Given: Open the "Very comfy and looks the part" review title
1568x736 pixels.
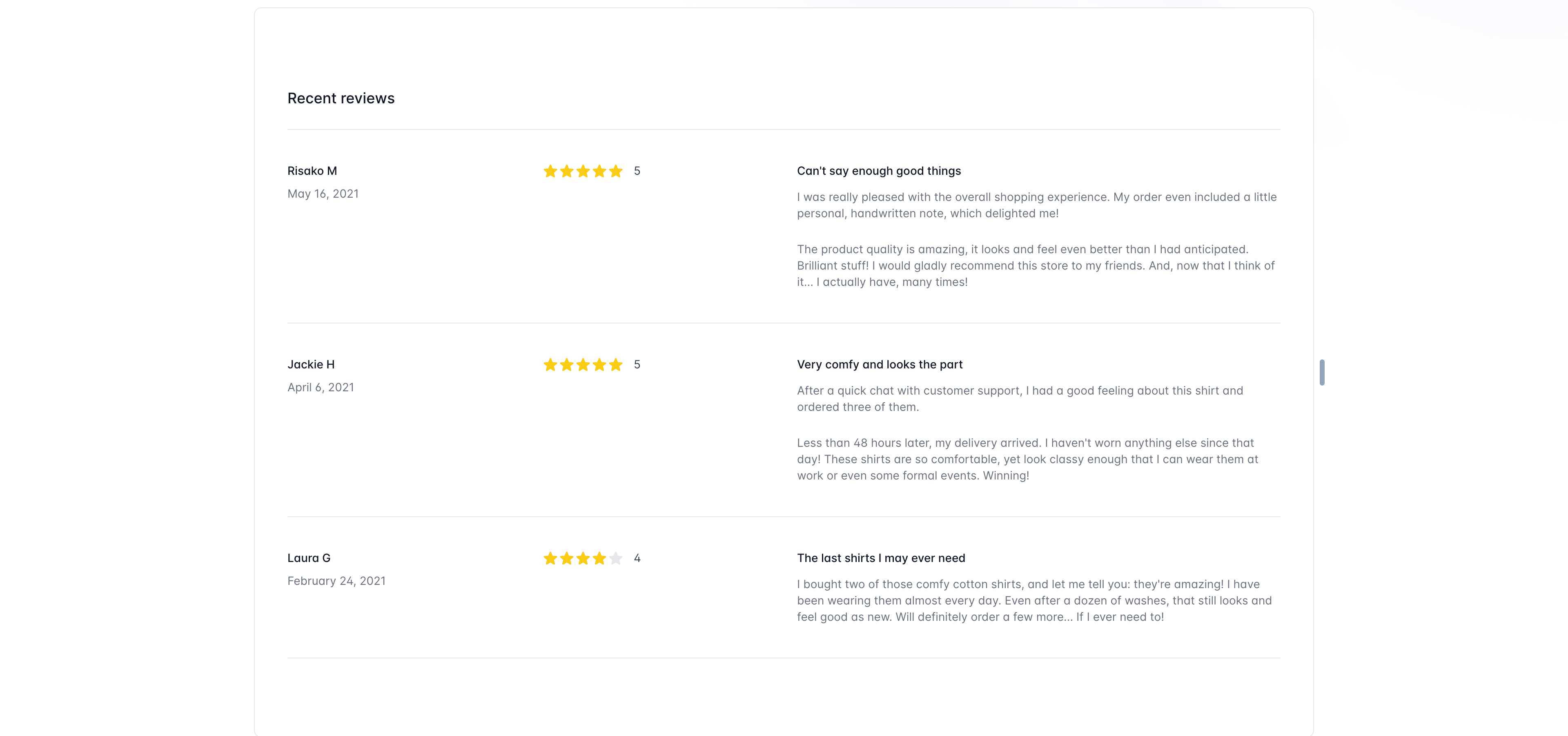Looking at the screenshot, I should [x=880, y=365].
